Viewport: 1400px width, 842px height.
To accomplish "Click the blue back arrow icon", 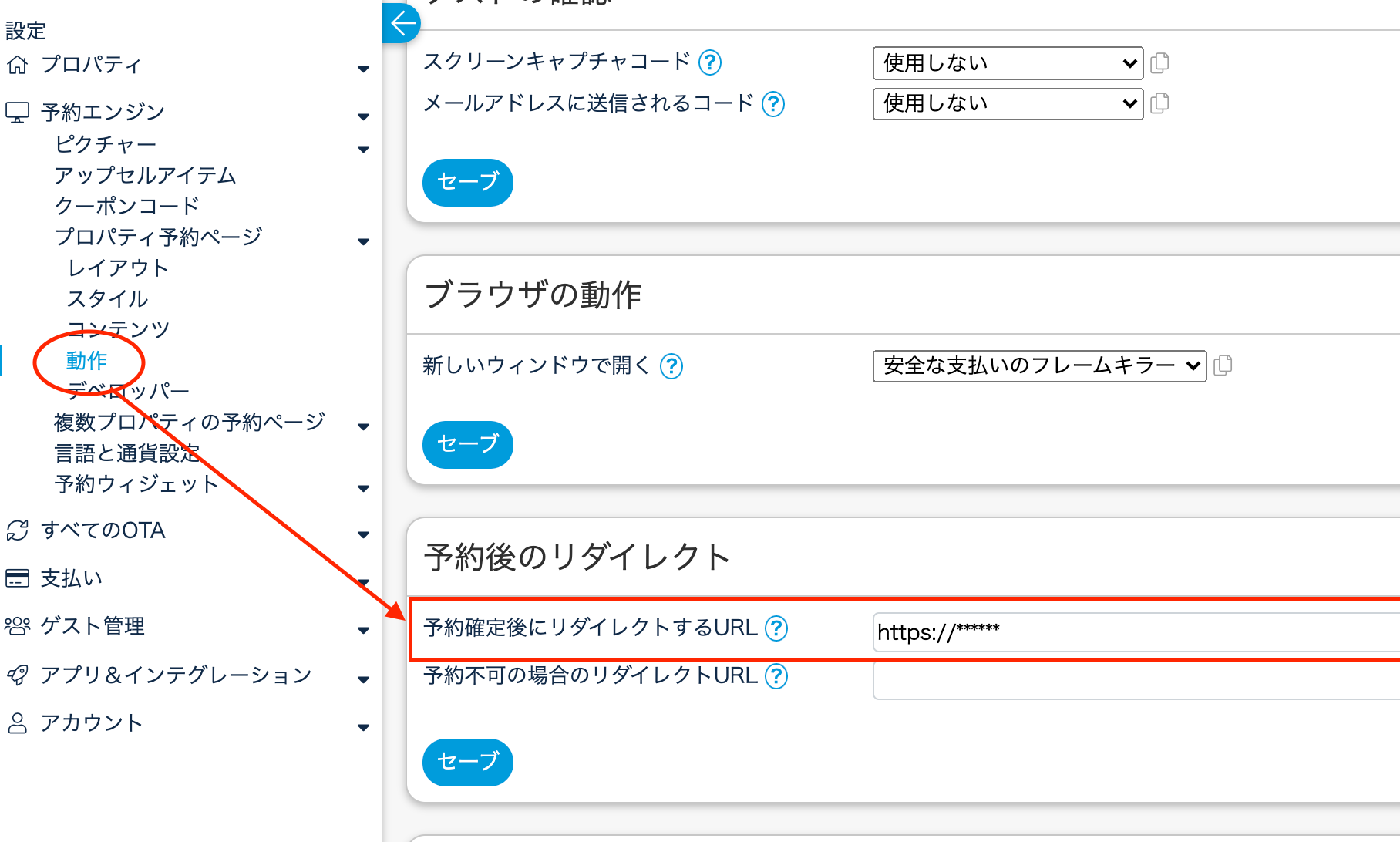I will tap(402, 24).
